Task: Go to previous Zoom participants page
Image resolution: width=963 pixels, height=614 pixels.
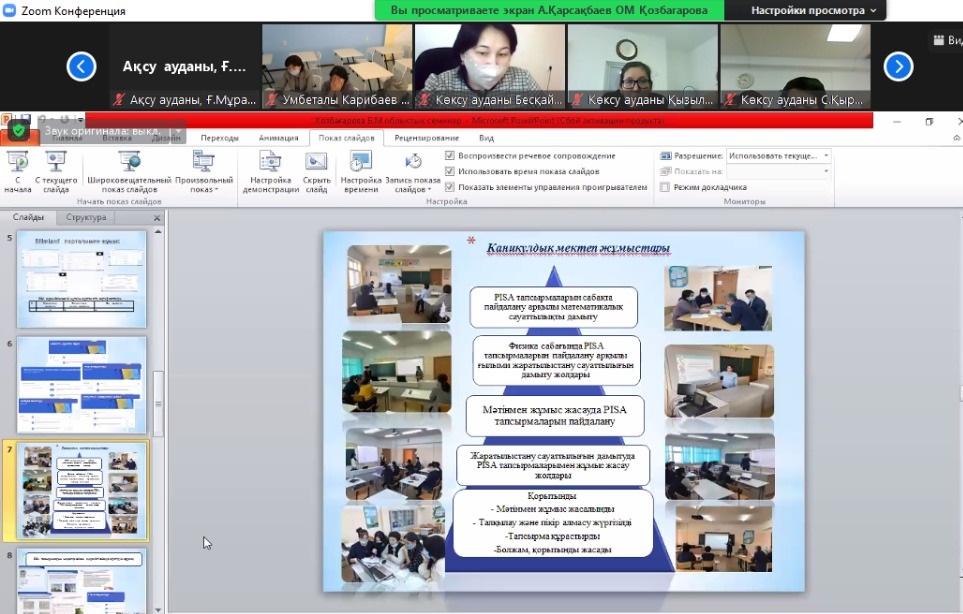Action: (81, 66)
